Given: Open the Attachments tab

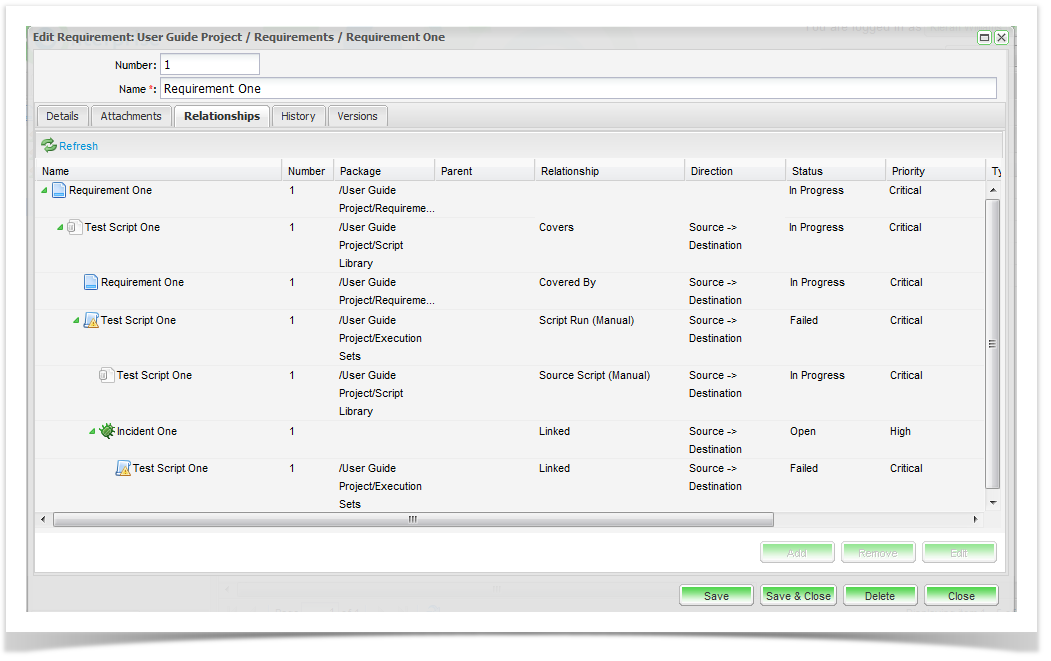Looking at the screenshot, I should click(131, 116).
